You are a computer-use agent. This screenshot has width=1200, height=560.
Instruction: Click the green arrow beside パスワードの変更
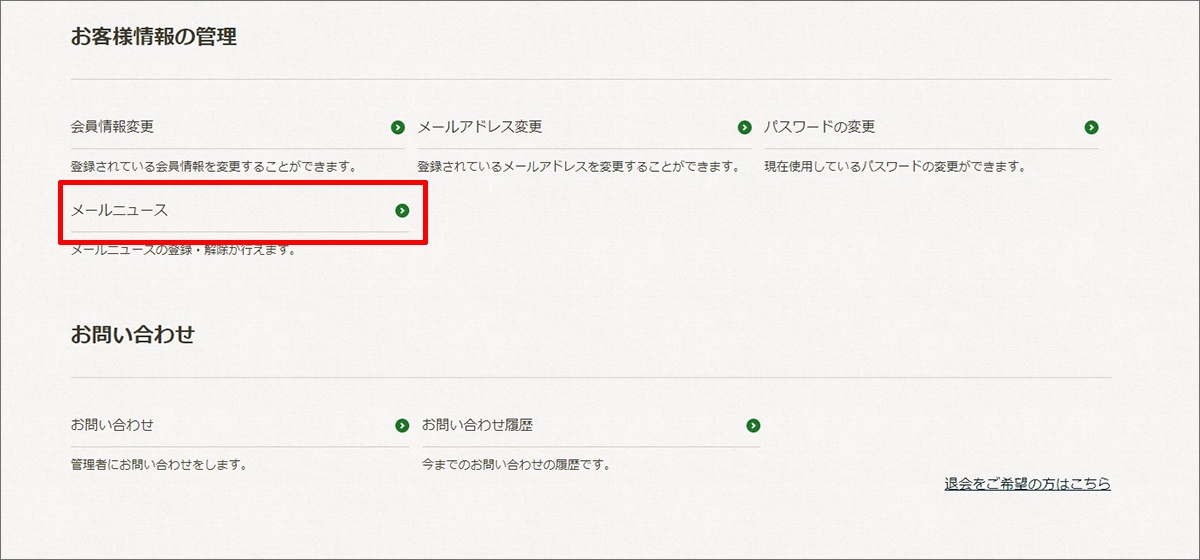coord(1091,127)
